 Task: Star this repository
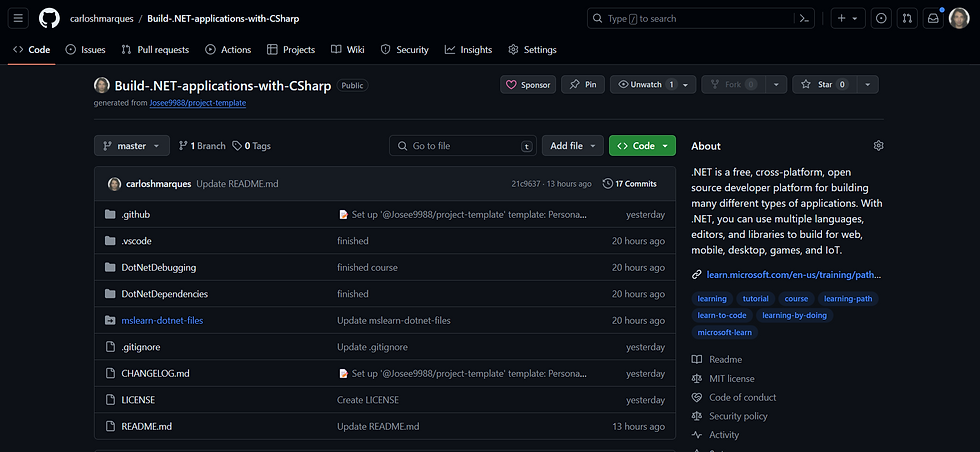point(824,84)
